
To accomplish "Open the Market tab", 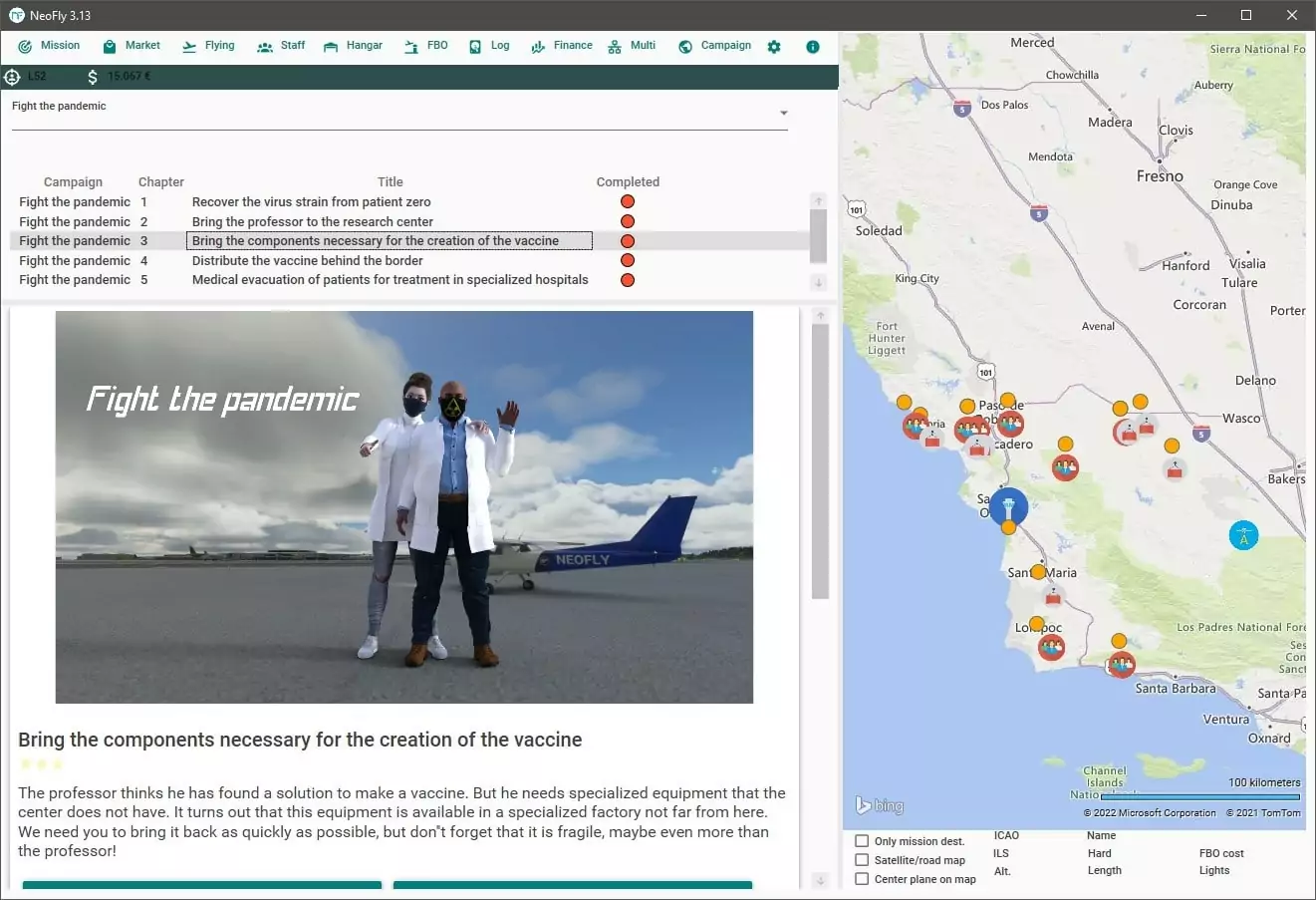I will [132, 46].
